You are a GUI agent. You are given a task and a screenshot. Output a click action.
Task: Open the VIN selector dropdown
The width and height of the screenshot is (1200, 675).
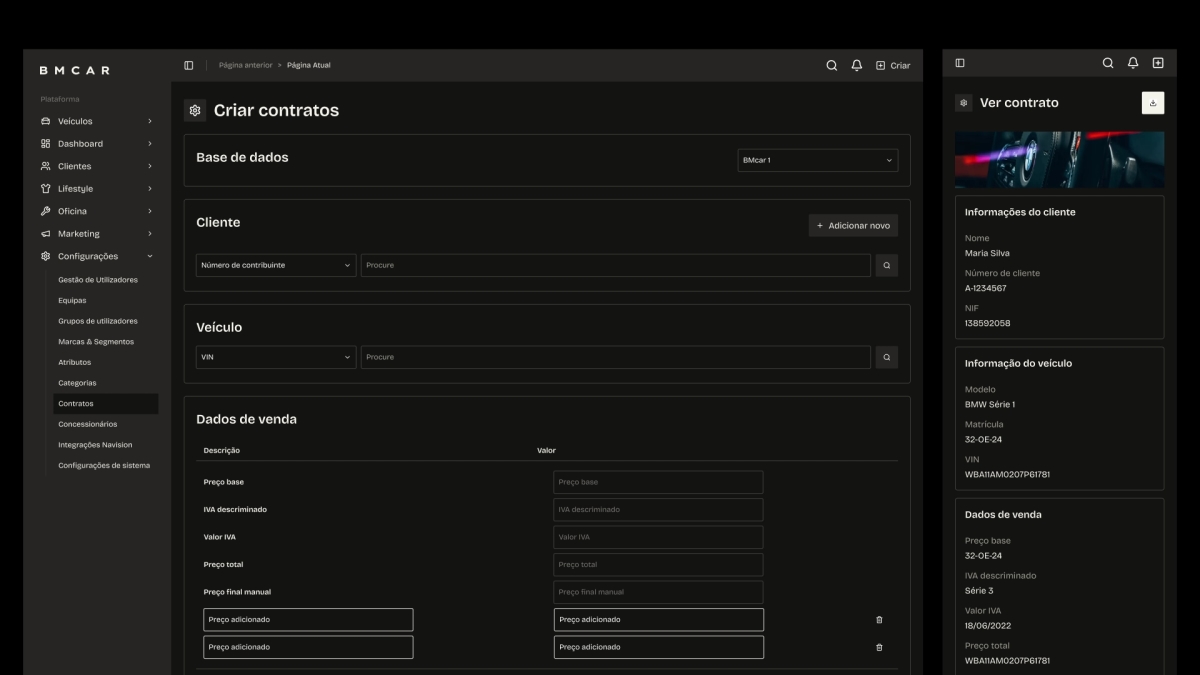tap(276, 357)
